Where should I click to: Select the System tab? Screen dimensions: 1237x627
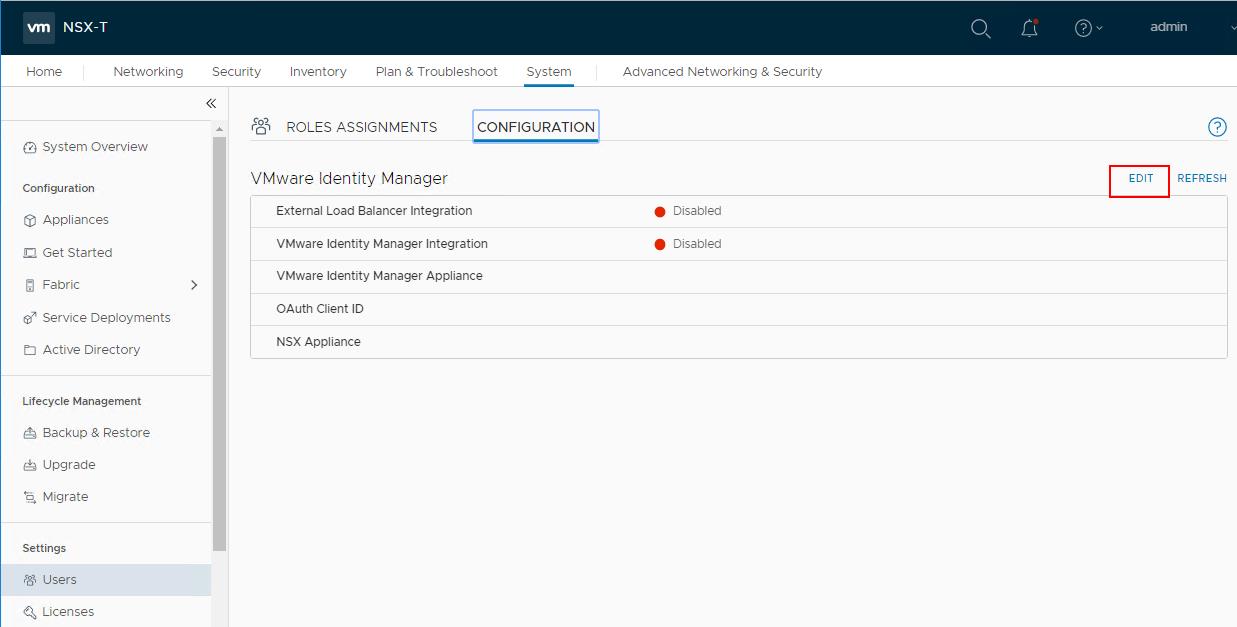tap(549, 72)
